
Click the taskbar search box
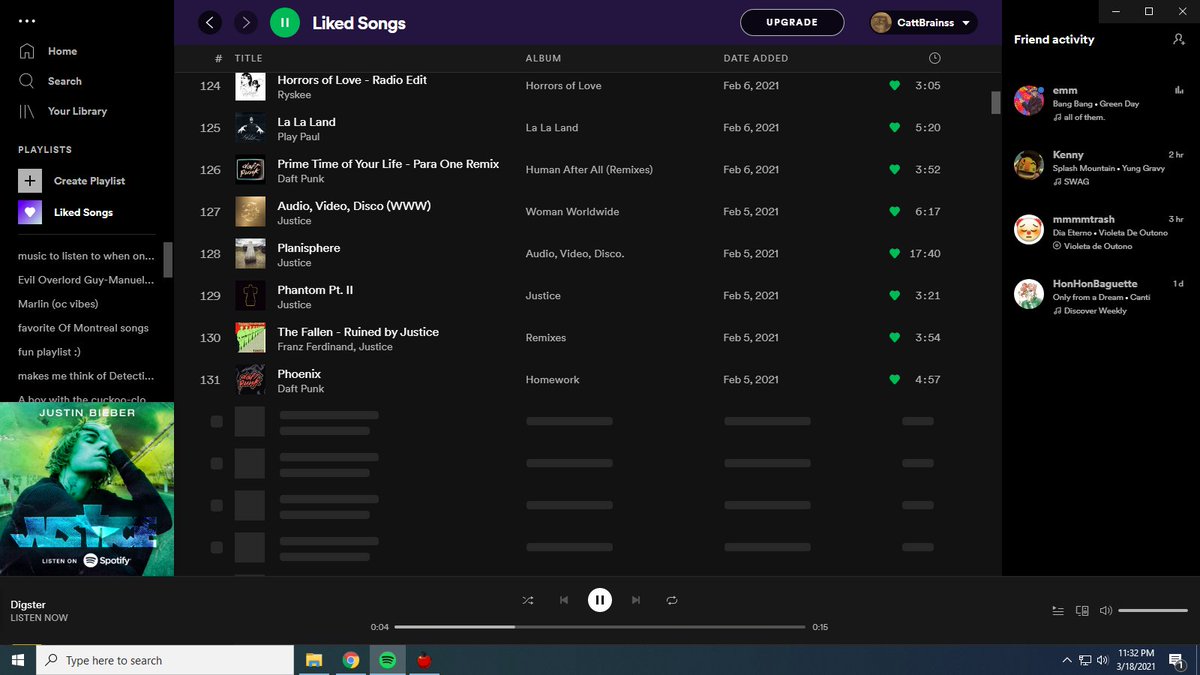pyautogui.click(x=165, y=660)
